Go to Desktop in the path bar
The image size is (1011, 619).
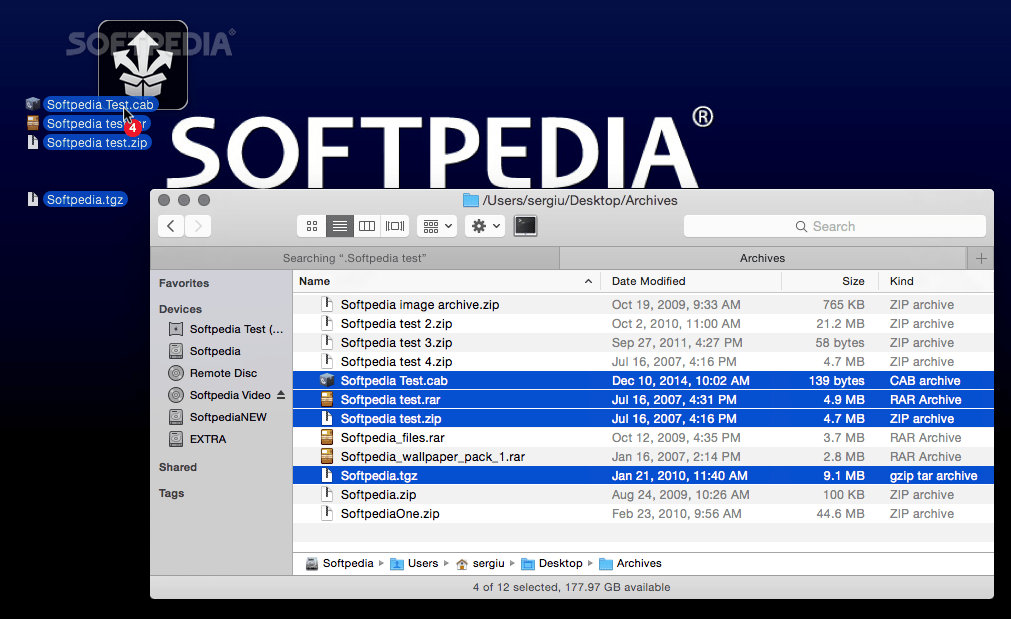click(552, 564)
